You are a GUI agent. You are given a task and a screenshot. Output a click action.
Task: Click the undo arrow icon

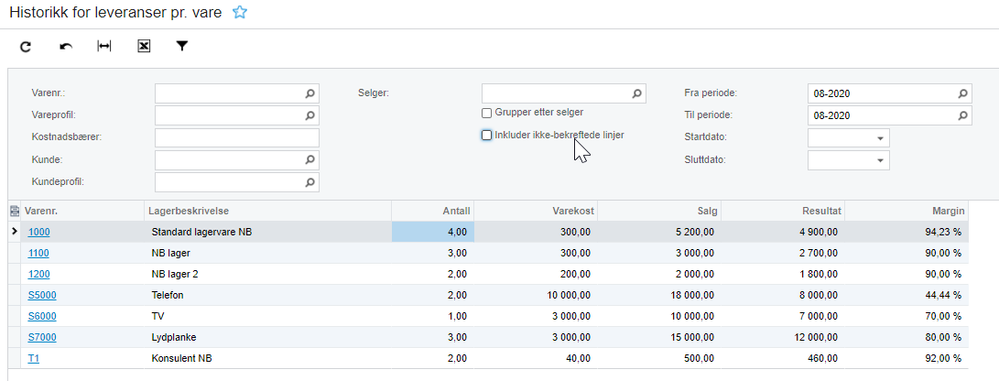coord(66,47)
